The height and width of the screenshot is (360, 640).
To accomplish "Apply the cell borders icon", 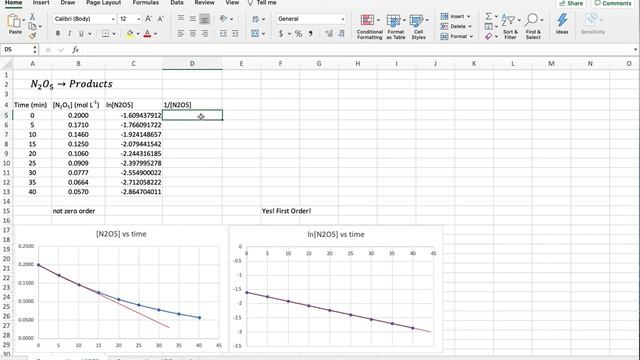I will click(x=105, y=33).
